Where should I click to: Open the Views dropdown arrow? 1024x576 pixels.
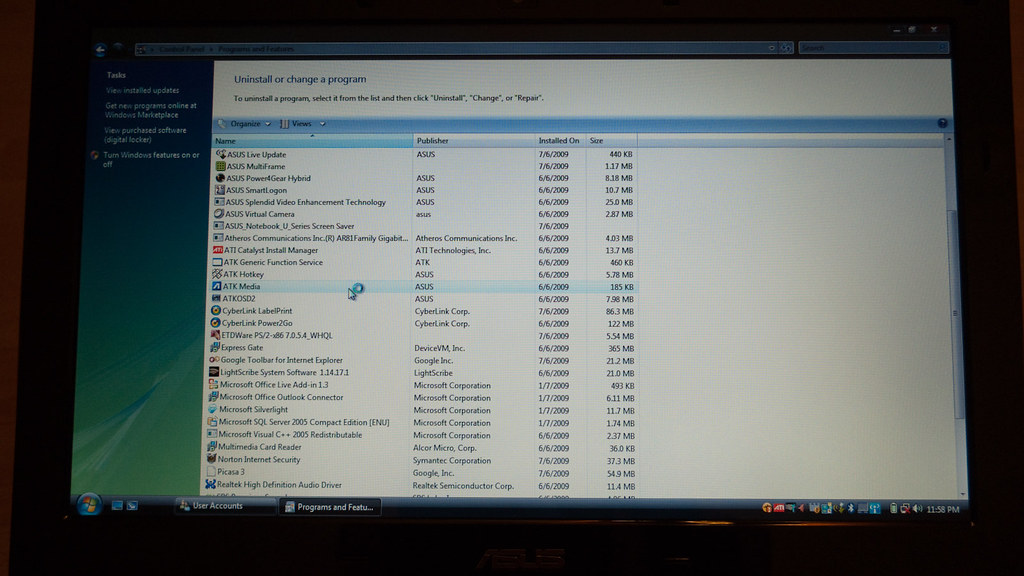click(x=322, y=124)
